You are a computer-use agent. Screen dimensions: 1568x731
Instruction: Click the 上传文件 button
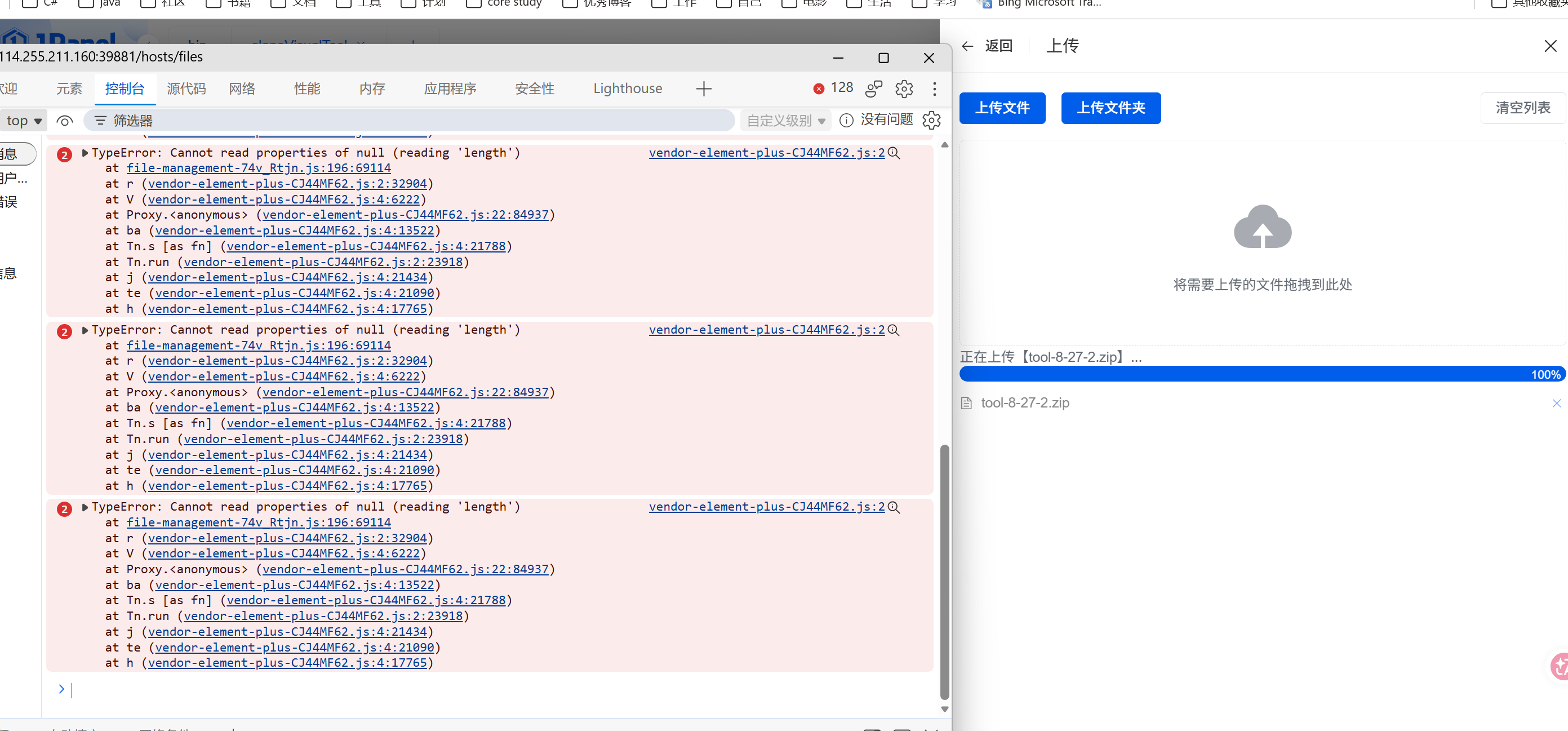1002,108
